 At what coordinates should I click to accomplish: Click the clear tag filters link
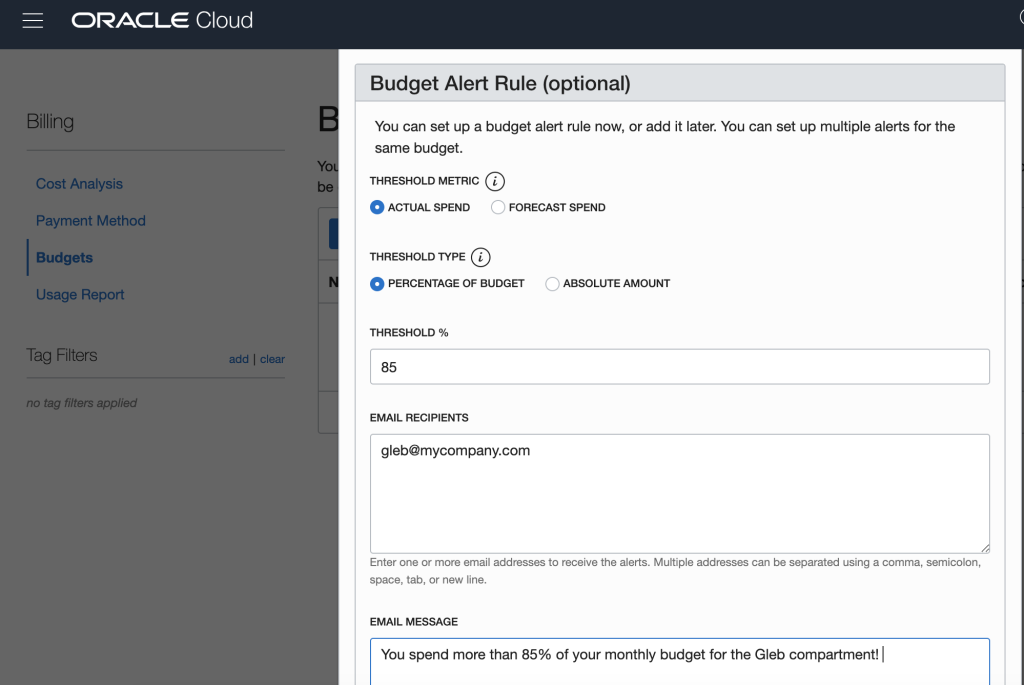click(272, 359)
